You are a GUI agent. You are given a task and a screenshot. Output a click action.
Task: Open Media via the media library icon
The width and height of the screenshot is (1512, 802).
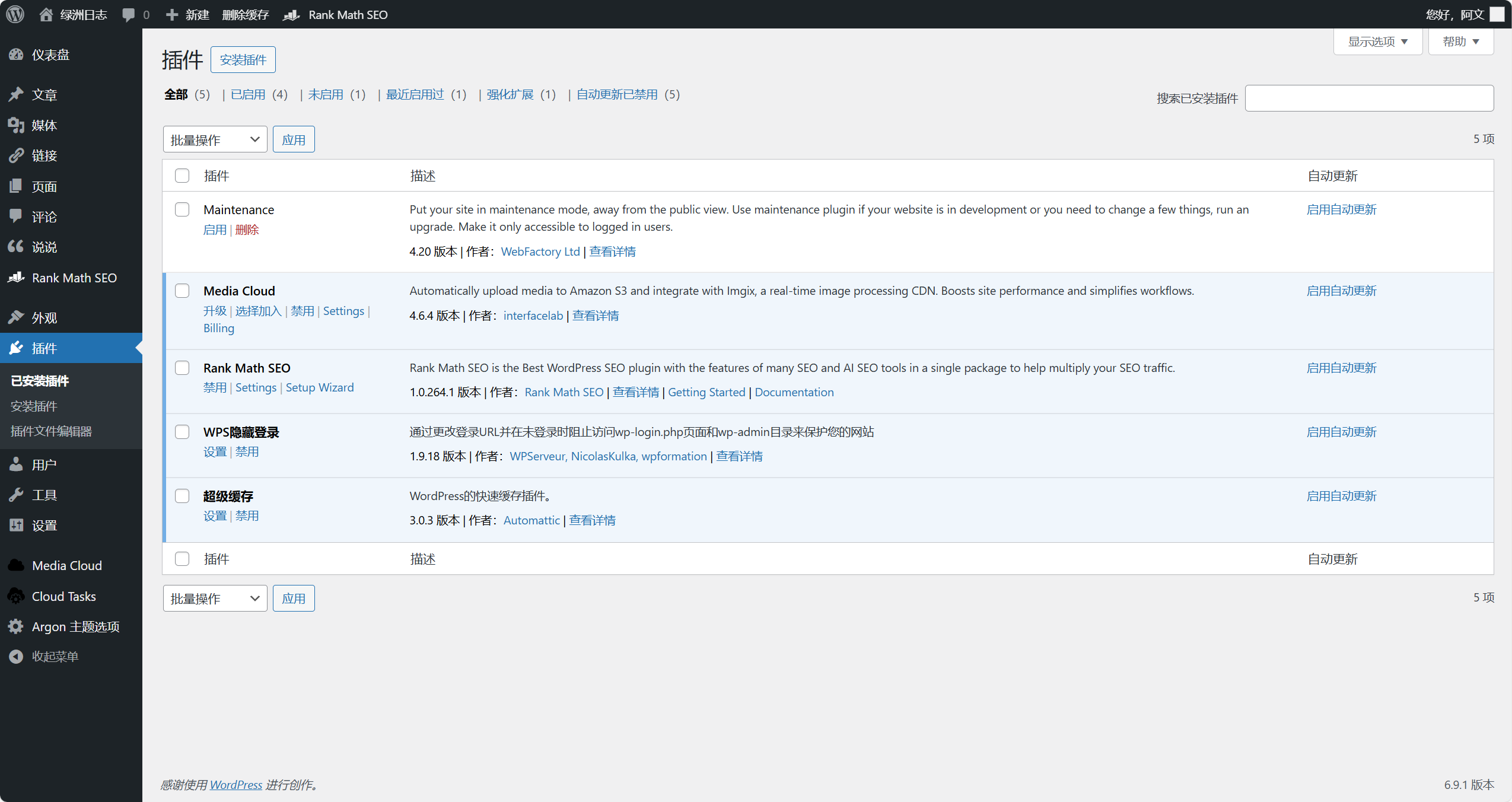16,125
